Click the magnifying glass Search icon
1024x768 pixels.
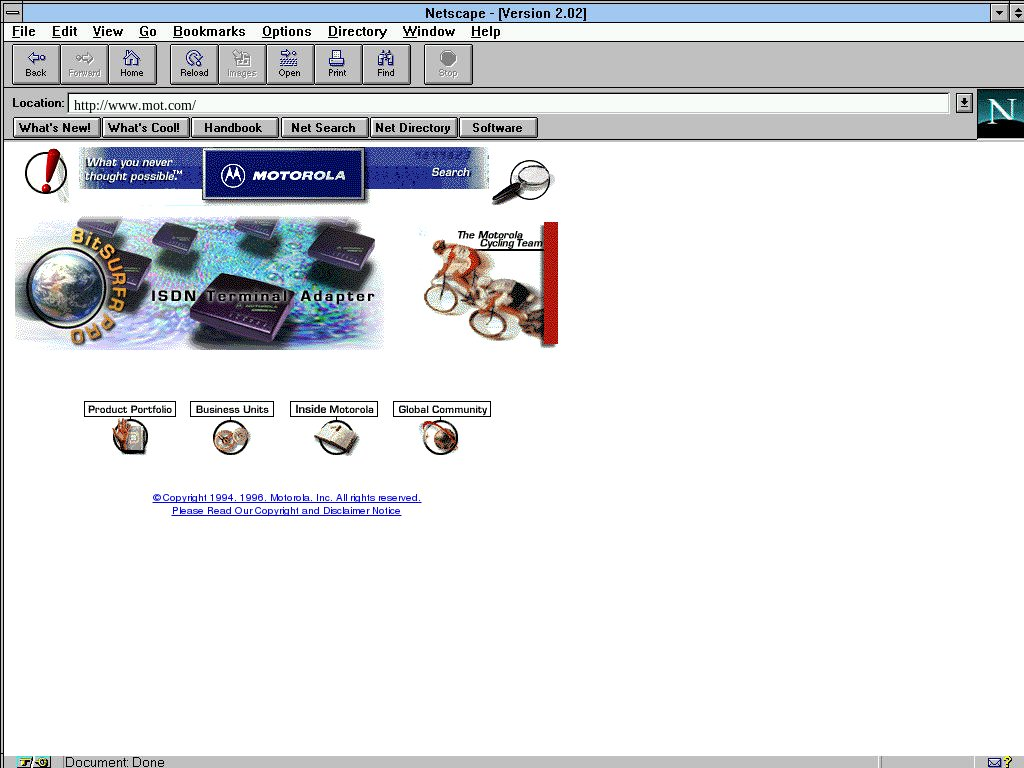click(x=523, y=181)
